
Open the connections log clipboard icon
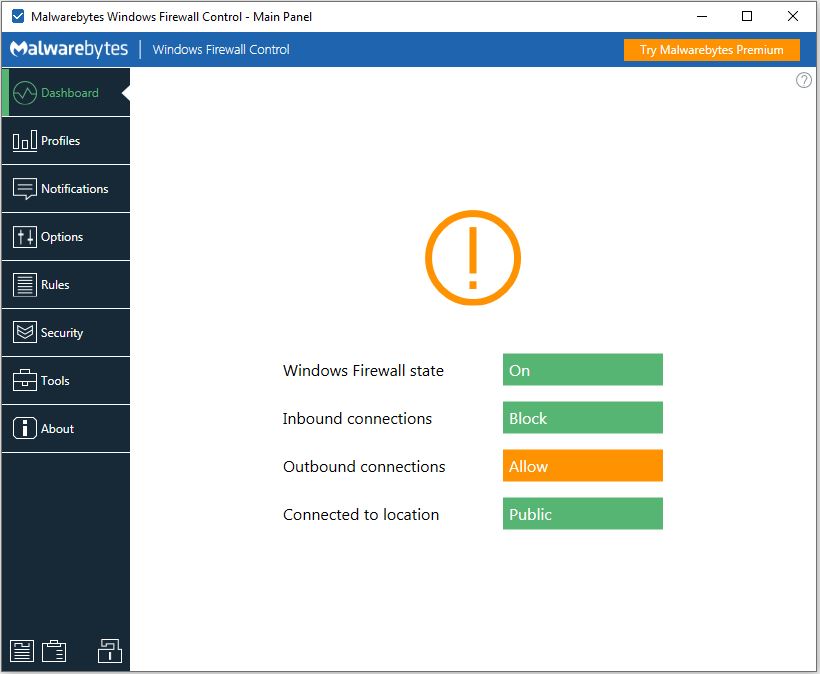tap(54, 651)
